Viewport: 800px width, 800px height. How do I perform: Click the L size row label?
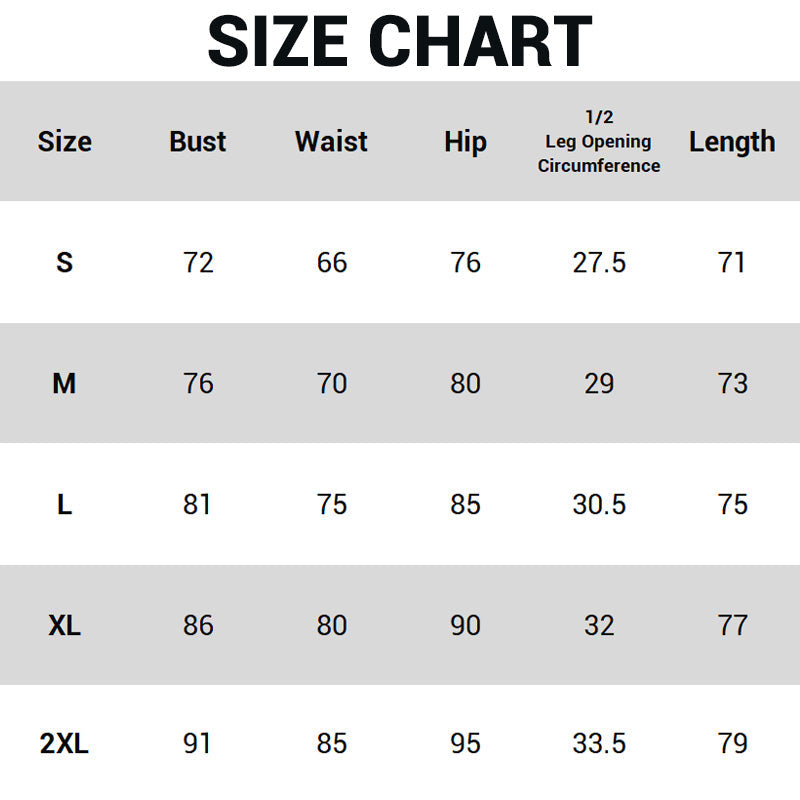point(64,505)
